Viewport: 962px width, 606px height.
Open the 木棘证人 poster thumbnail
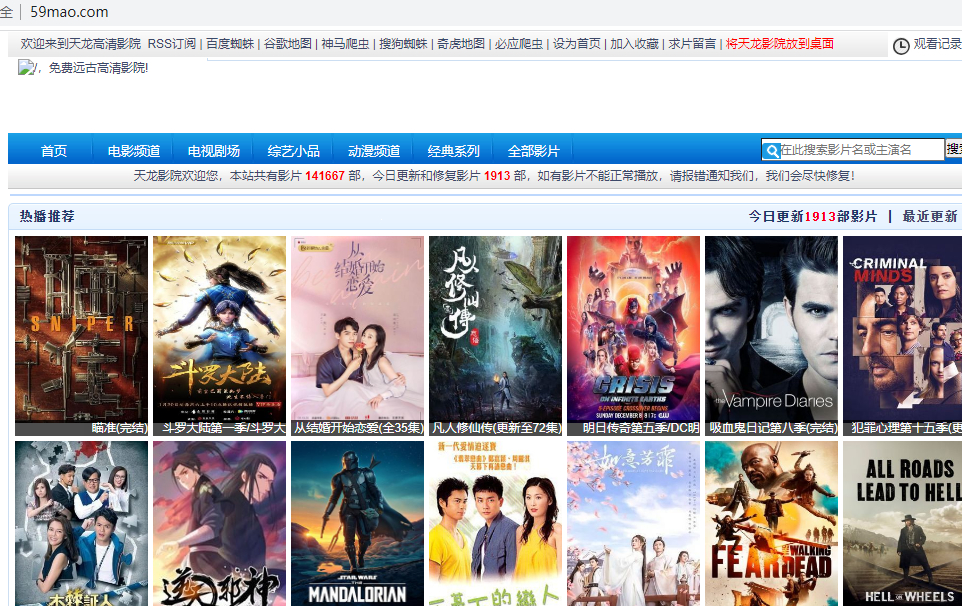point(81,524)
